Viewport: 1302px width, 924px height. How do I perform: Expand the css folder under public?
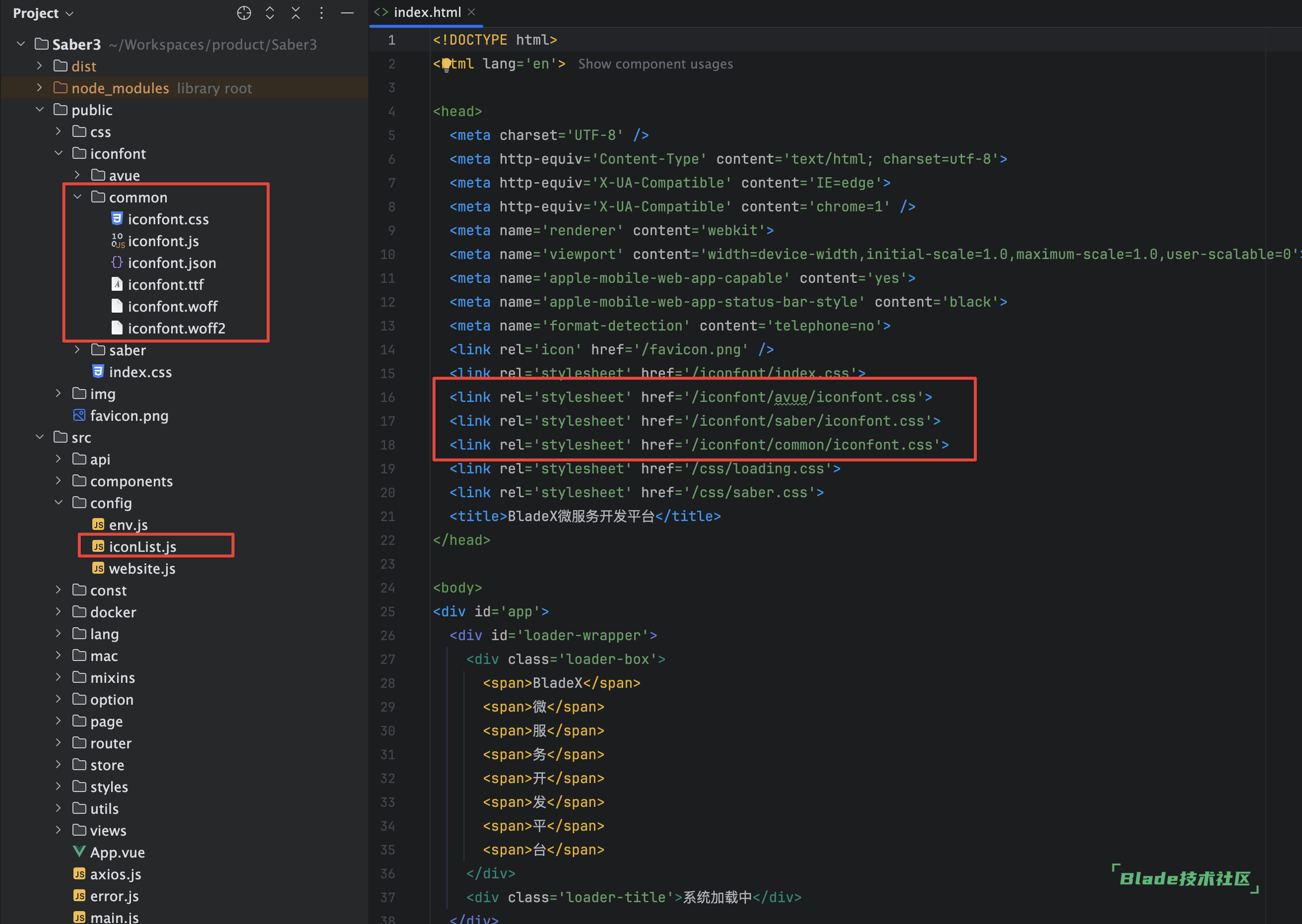point(59,132)
